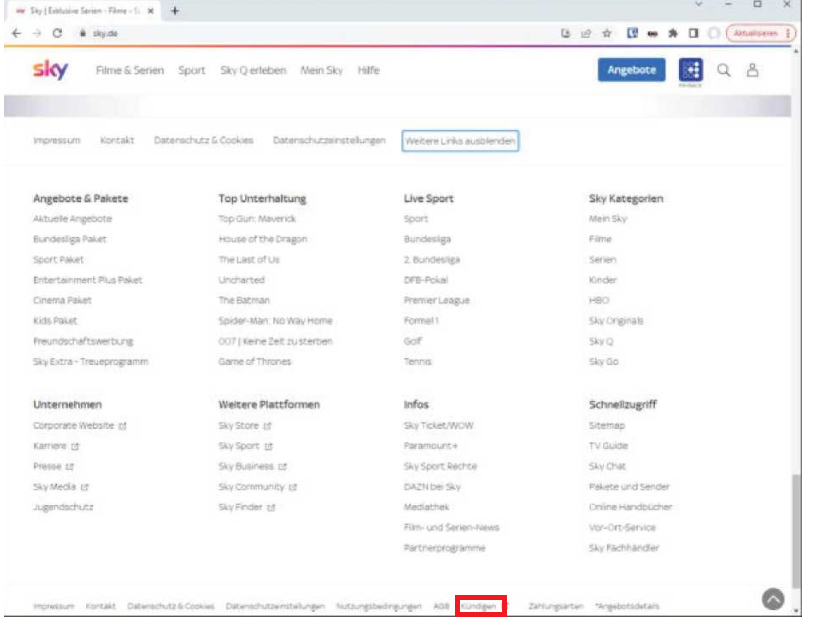Open the top Kontakt link

[117, 140]
